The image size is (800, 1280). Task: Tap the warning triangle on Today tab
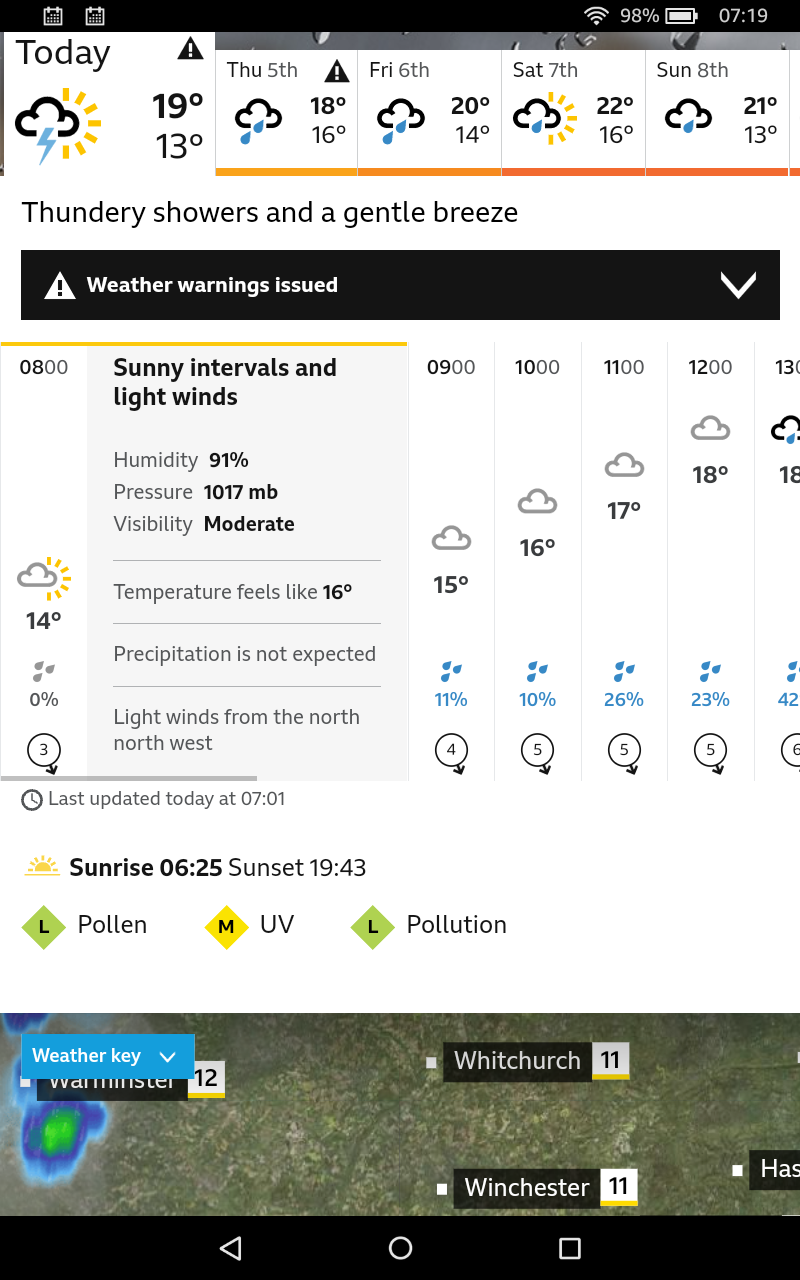click(189, 49)
